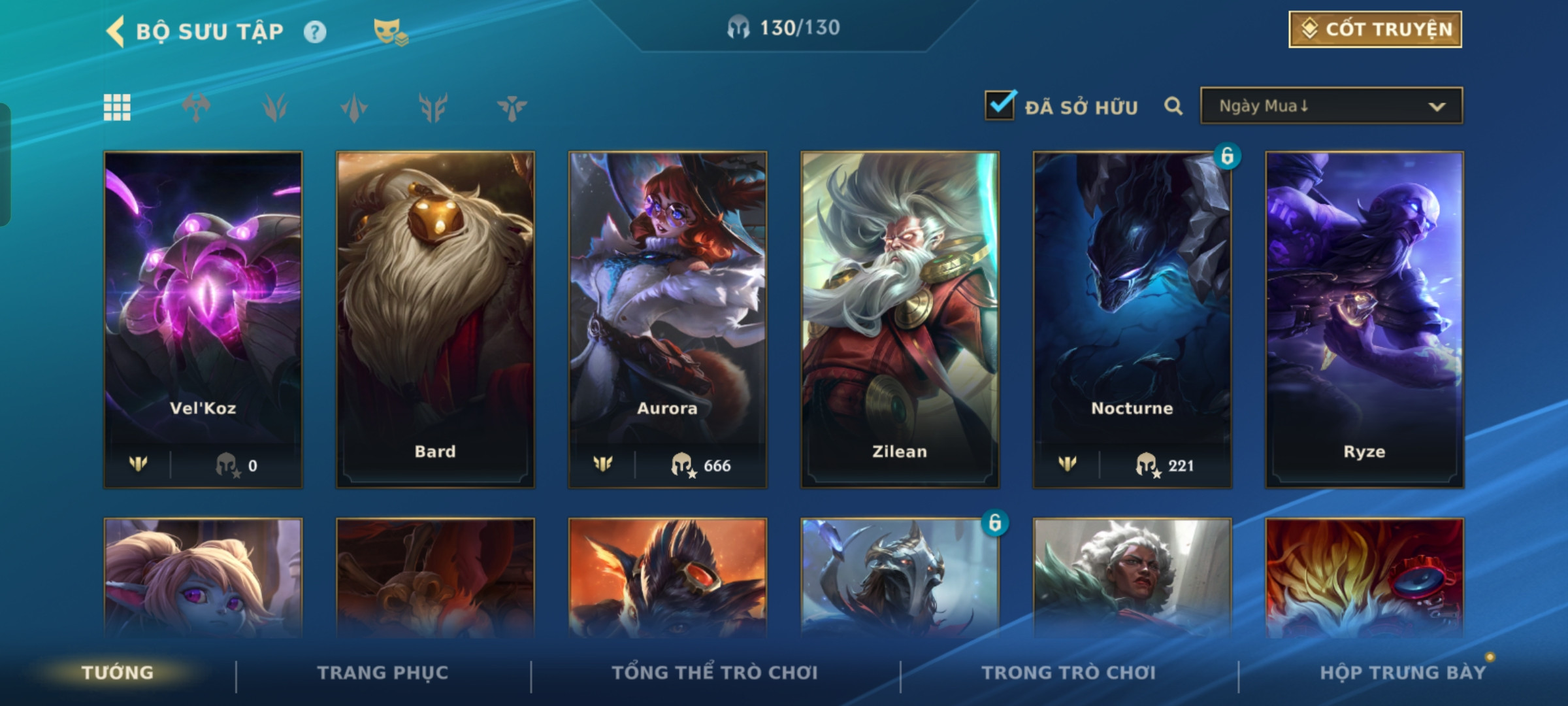The width and height of the screenshot is (1568, 706).
Task: Open the Trong Trò Chơi tab
Action: click(1068, 673)
